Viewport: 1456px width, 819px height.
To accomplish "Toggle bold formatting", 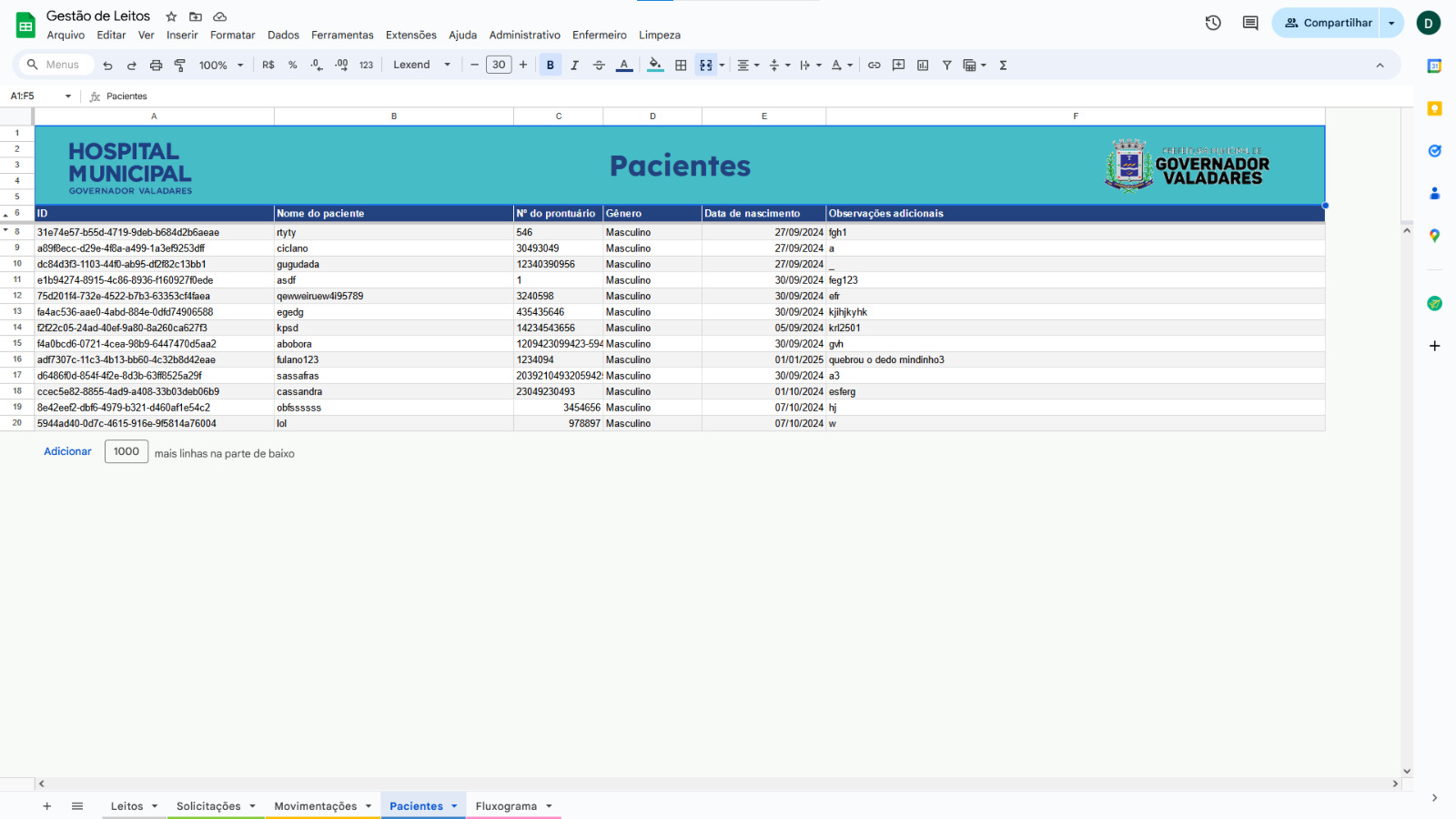I will pos(550,66).
